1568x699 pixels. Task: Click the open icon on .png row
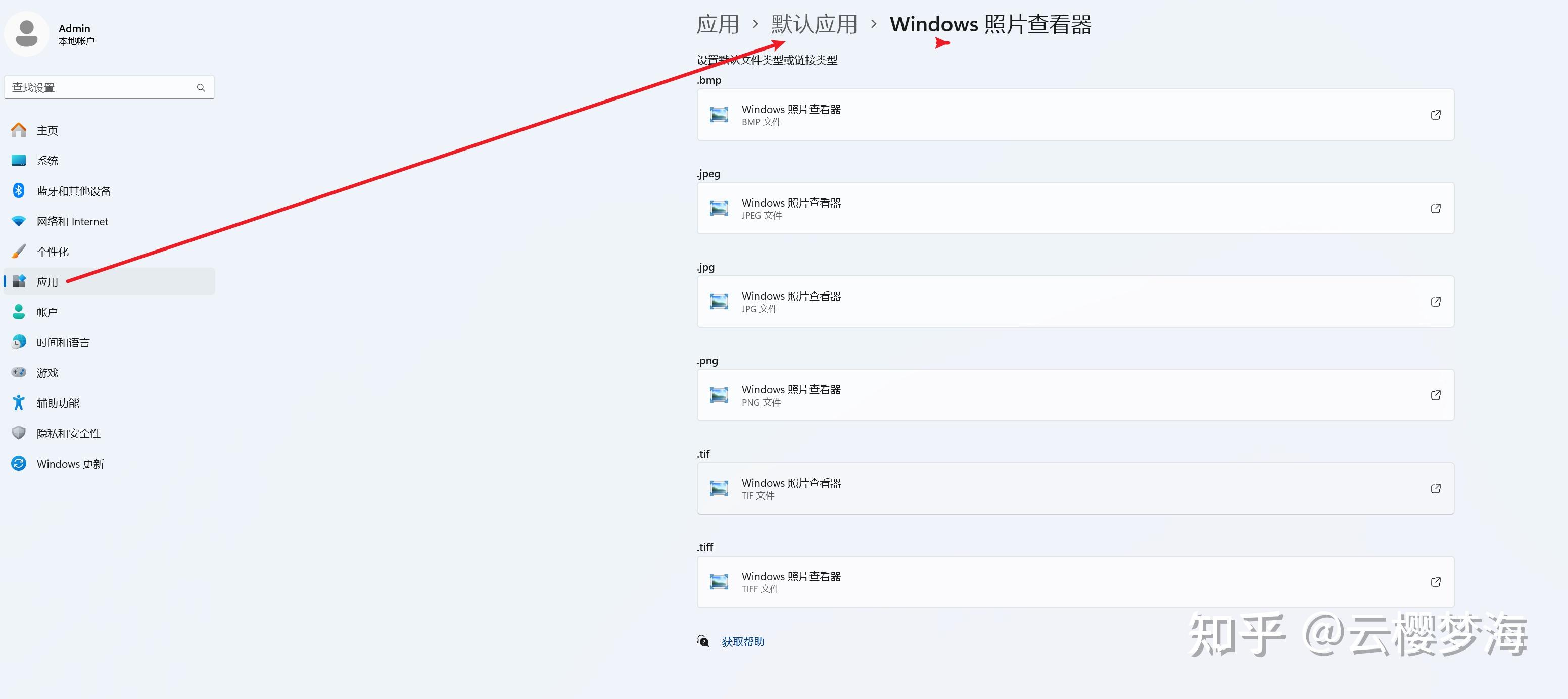(x=1435, y=395)
